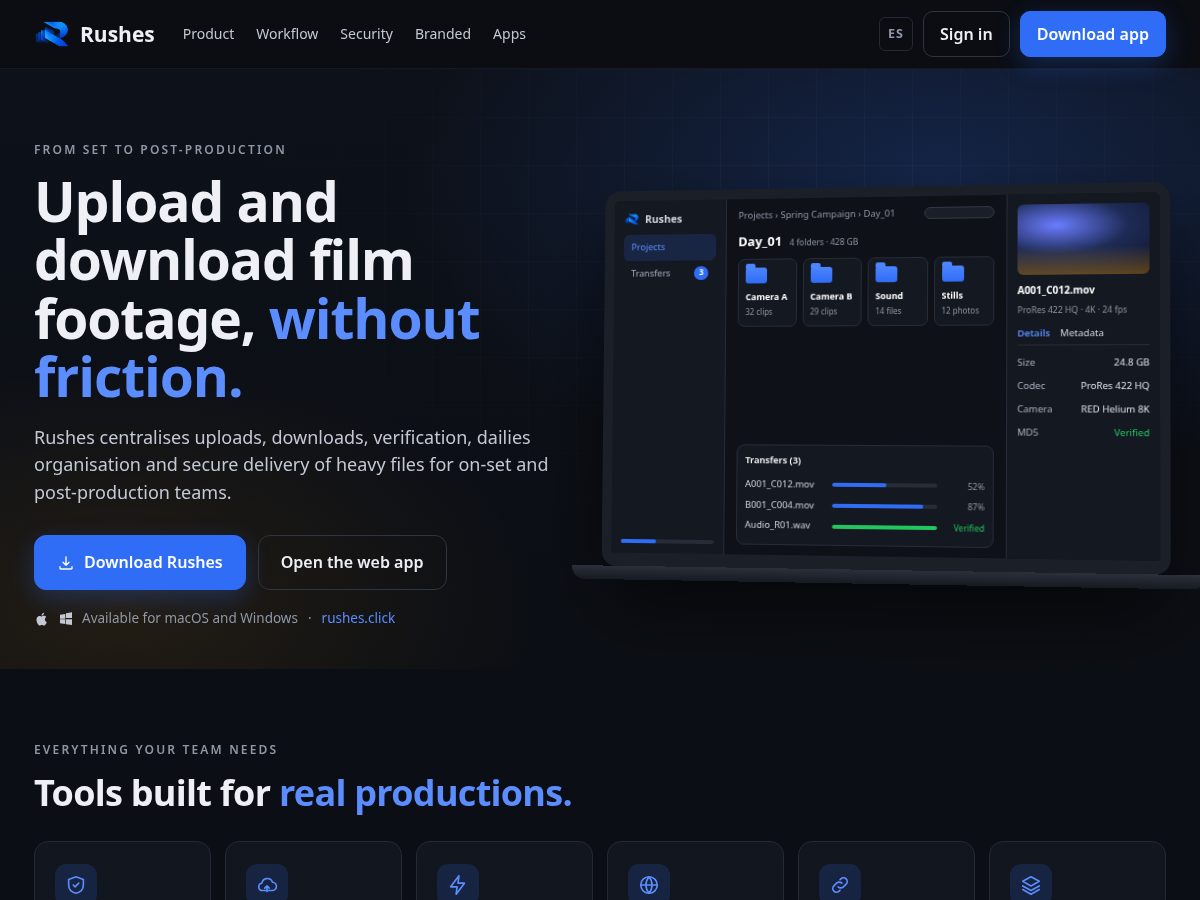The image size is (1200, 900).
Task: Select Transfers in the mockup sidebar
Action: tap(670, 273)
